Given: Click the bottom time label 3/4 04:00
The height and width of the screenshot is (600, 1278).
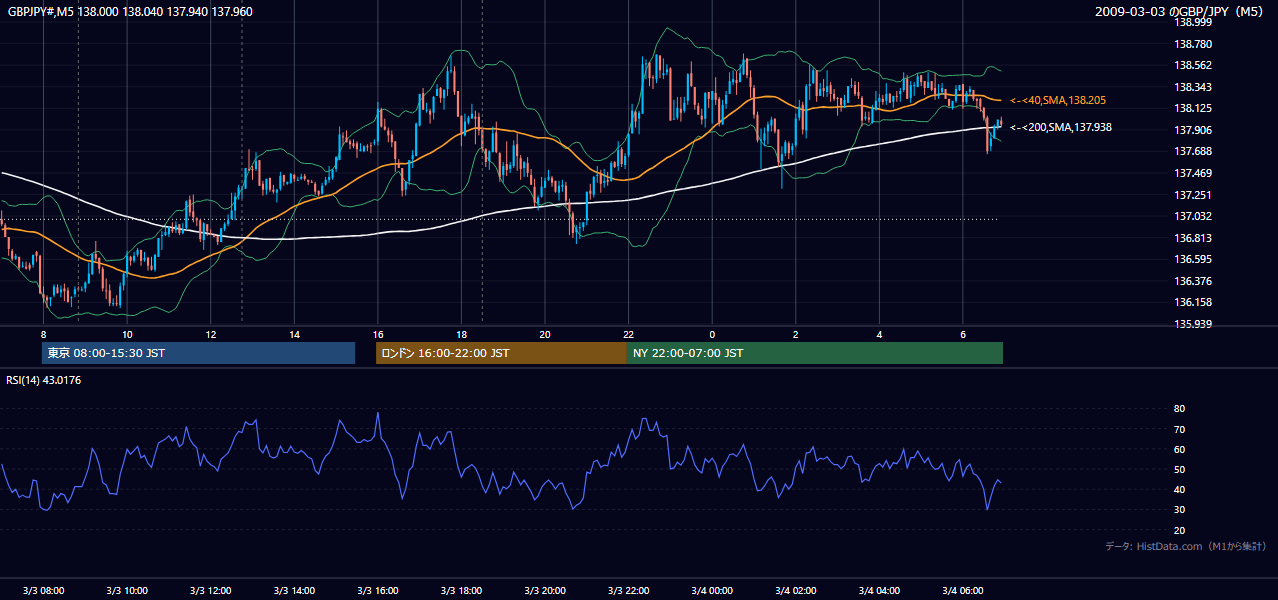Looking at the screenshot, I should (879, 590).
